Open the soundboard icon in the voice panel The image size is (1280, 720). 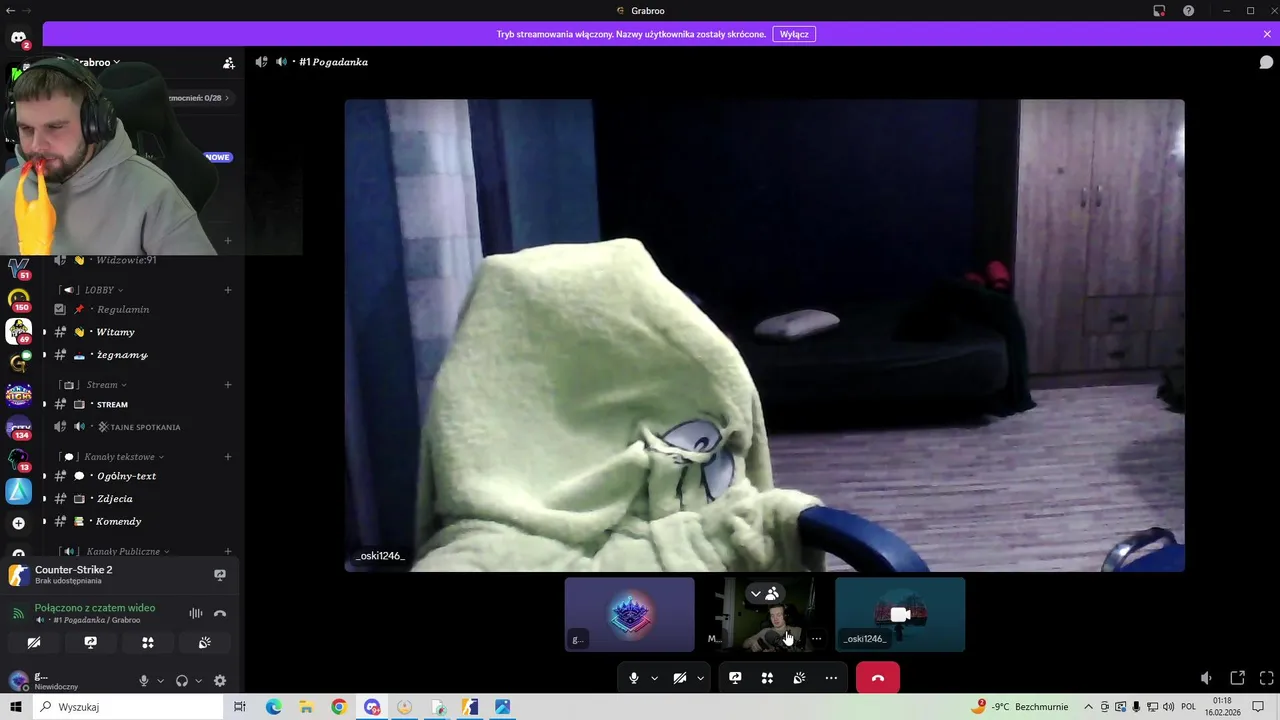click(x=205, y=643)
